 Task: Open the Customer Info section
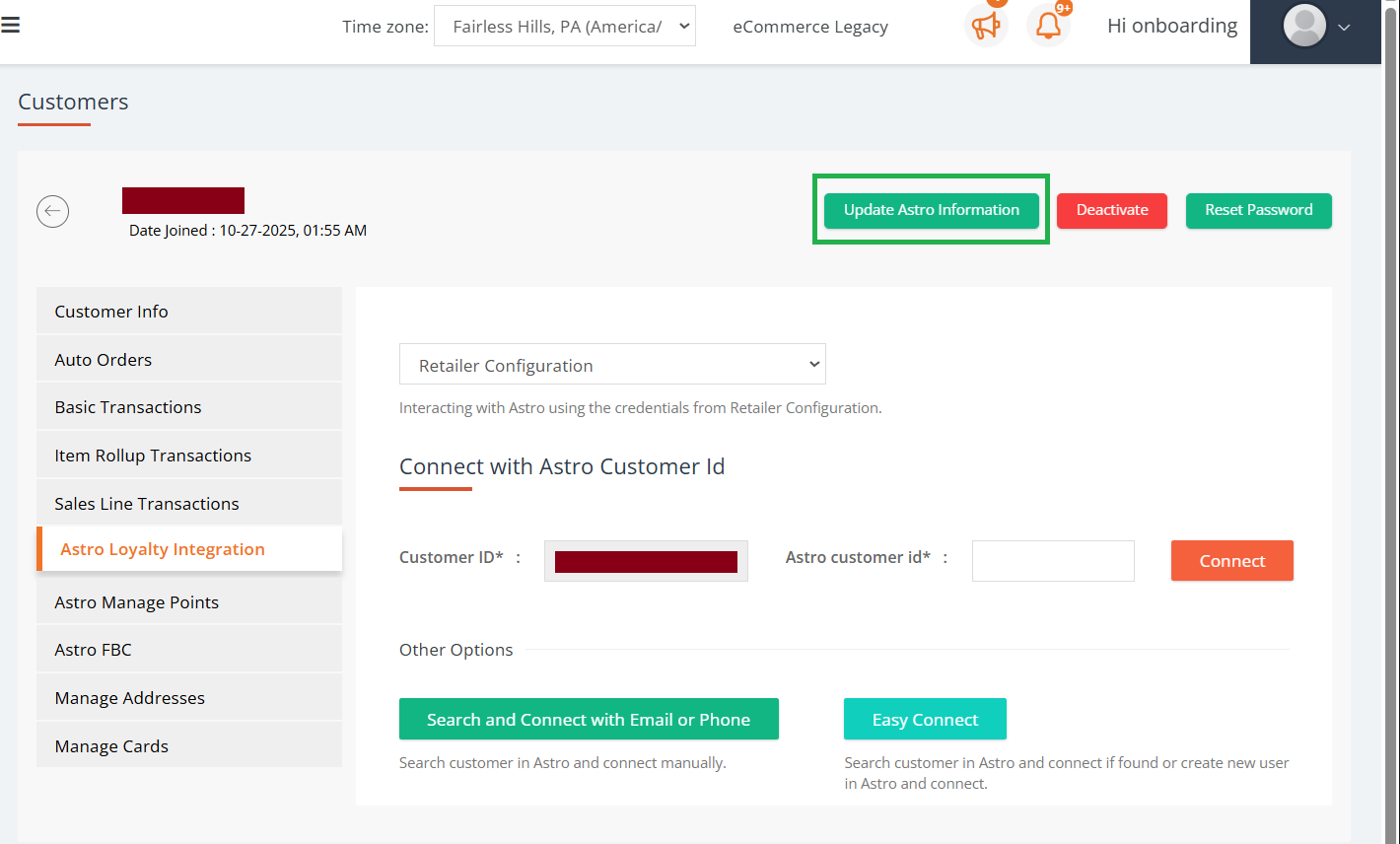click(189, 312)
